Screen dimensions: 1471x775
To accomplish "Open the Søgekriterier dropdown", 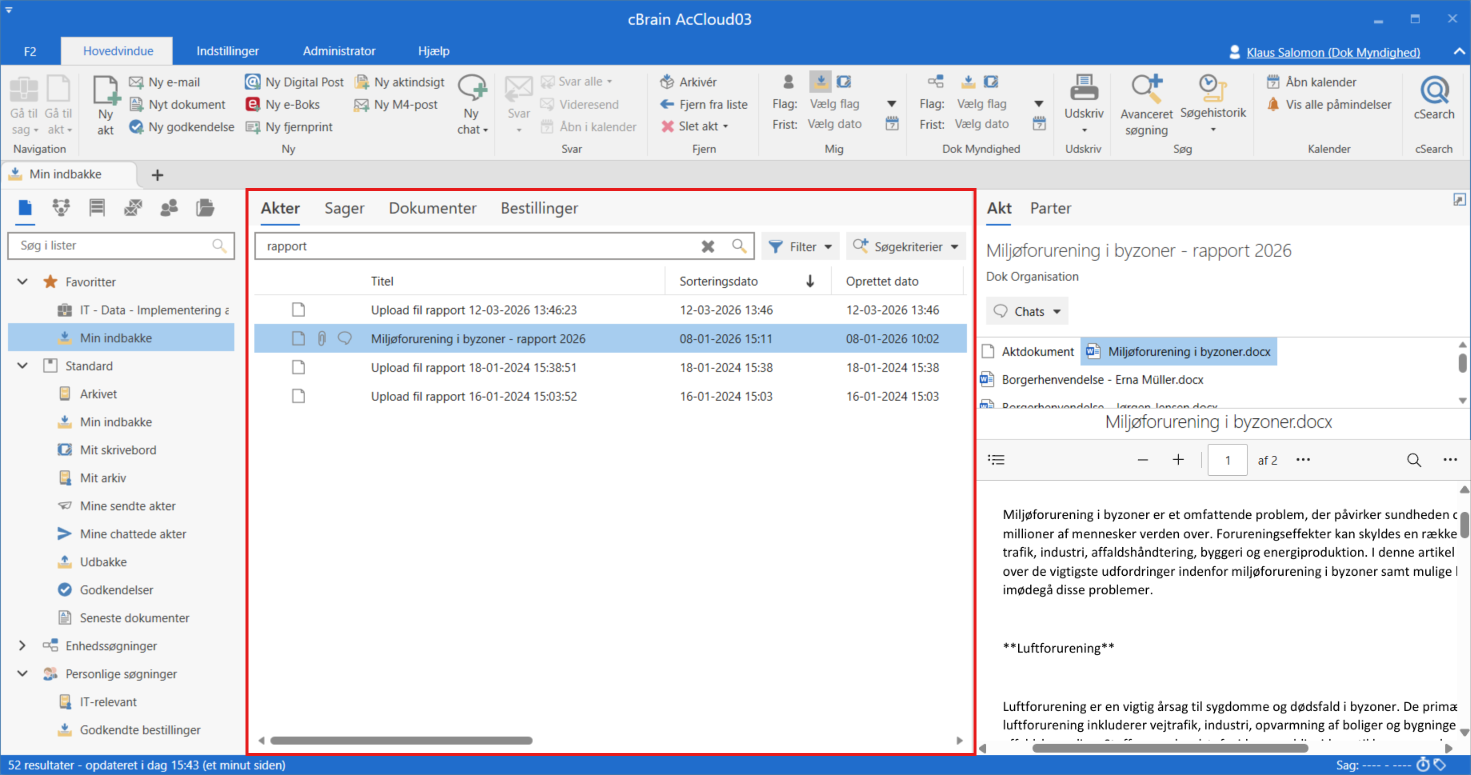I will tap(906, 246).
